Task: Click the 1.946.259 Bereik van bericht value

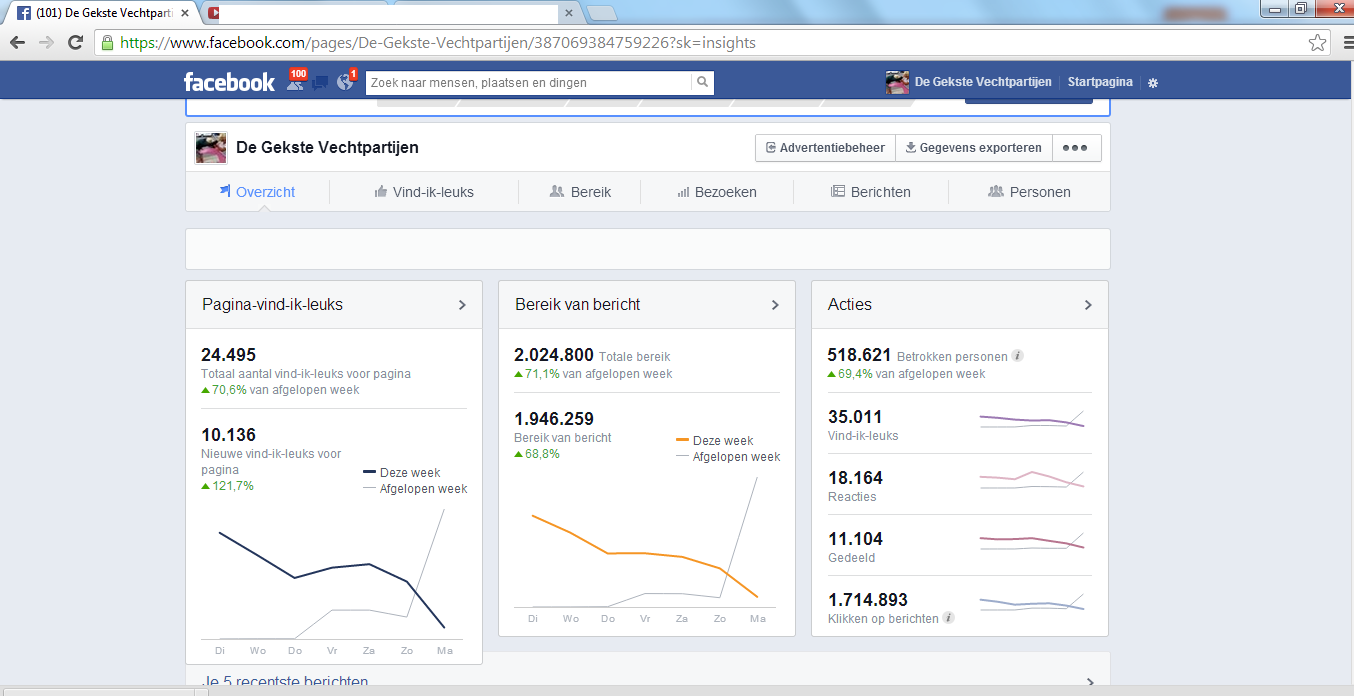Action: [x=554, y=419]
